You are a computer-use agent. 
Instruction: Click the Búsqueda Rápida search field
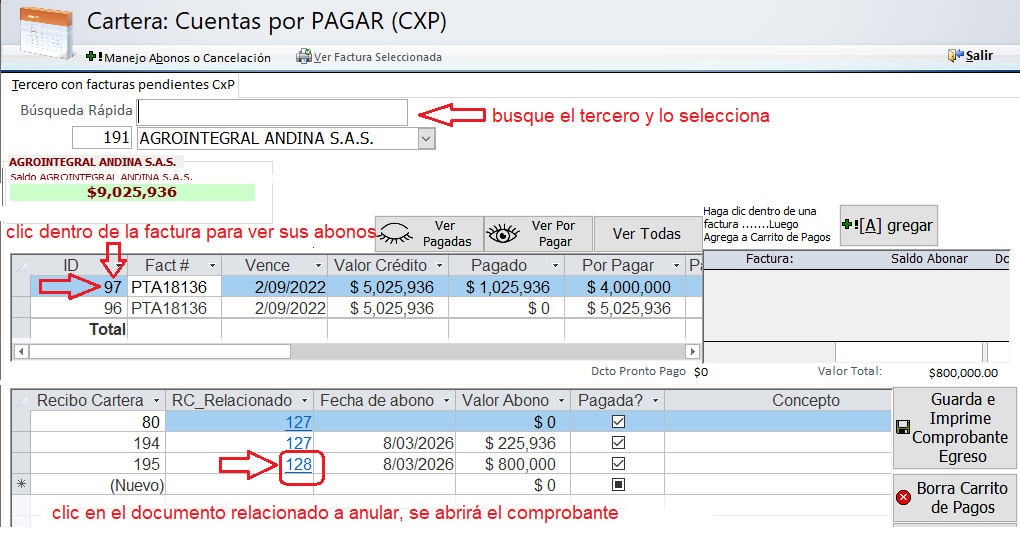click(272, 112)
